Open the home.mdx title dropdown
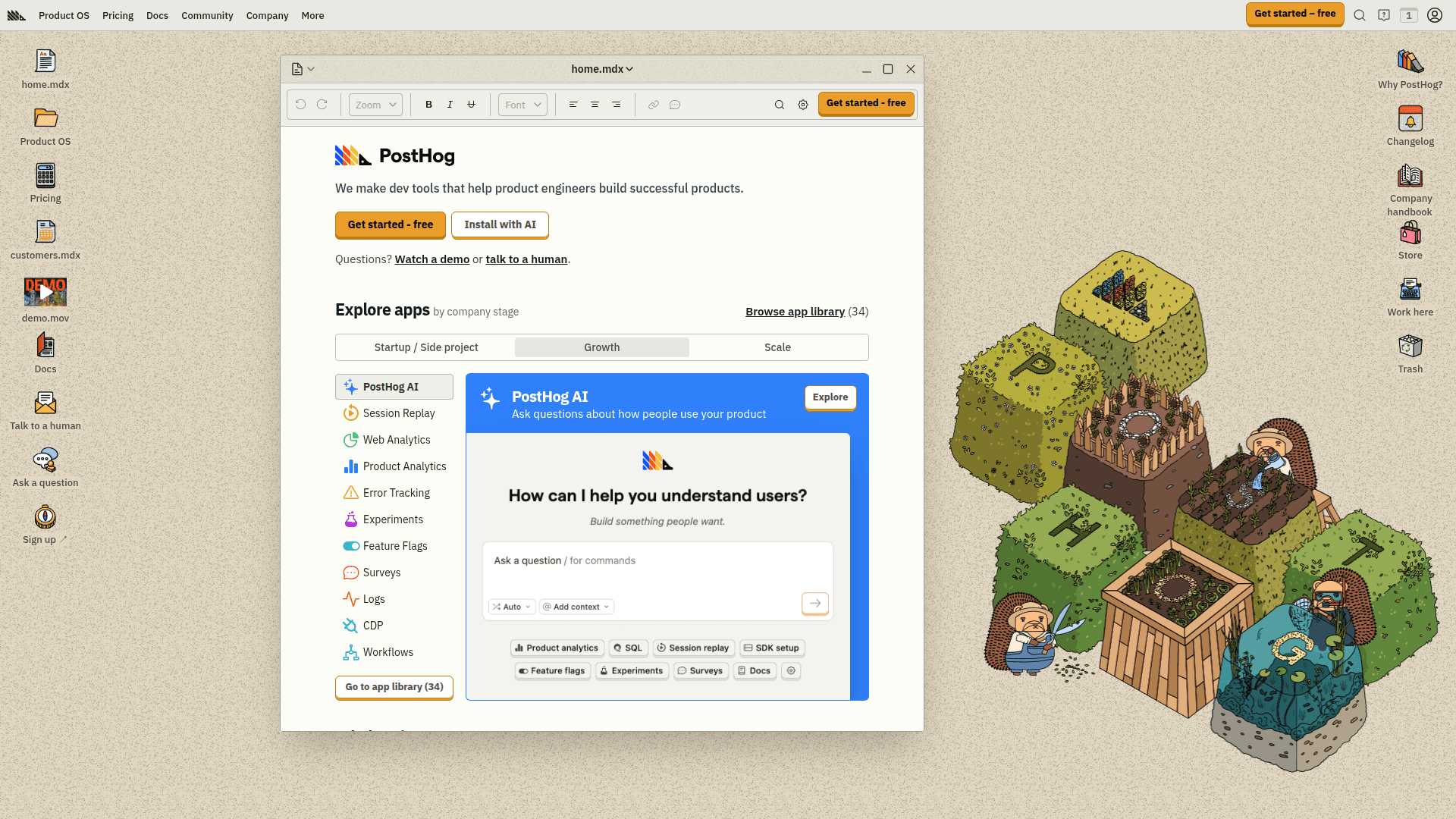 [x=602, y=69]
